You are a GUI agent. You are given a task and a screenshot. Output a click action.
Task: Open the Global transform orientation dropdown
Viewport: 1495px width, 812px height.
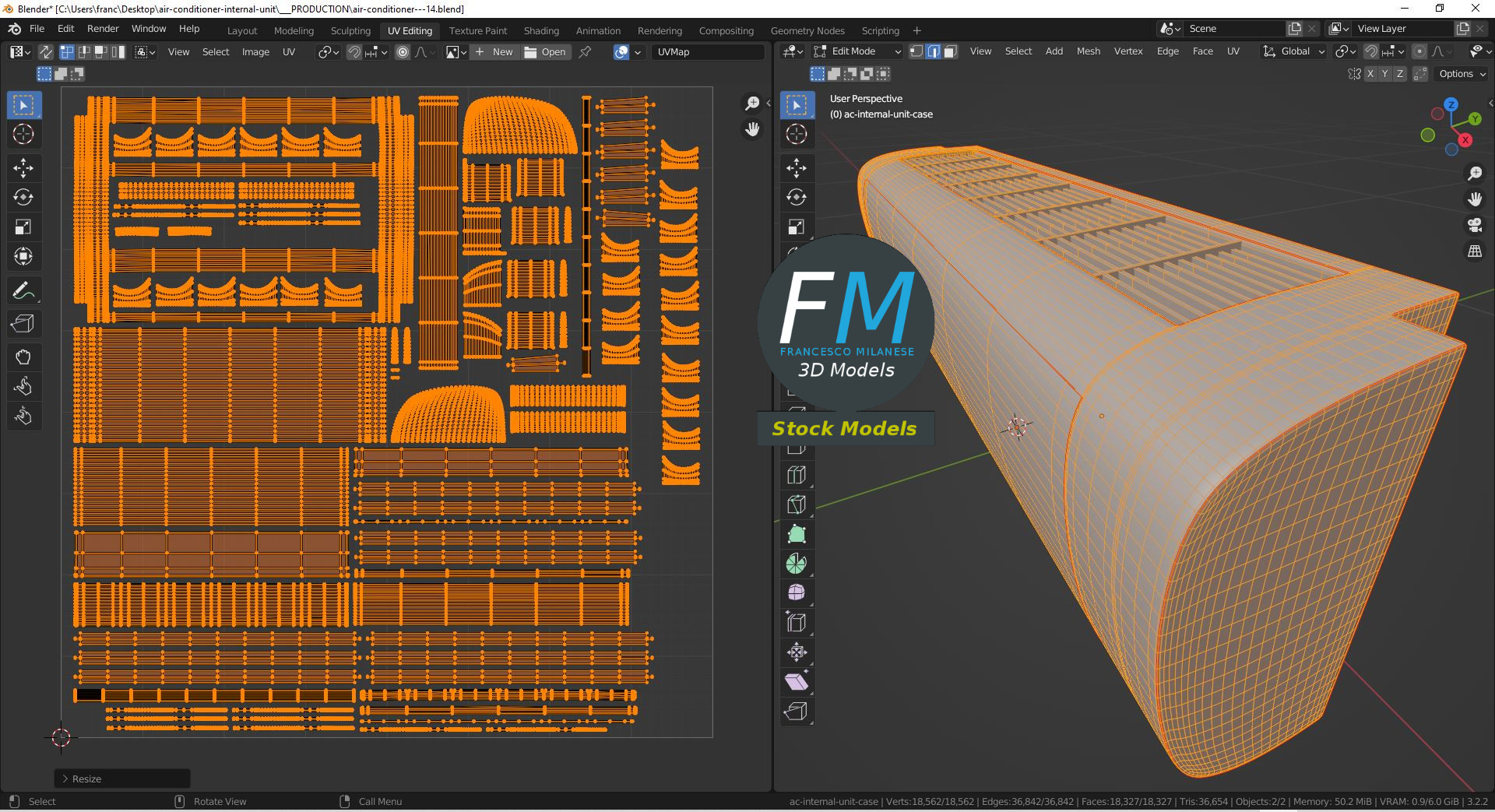pyautogui.click(x=1294, y=51)
